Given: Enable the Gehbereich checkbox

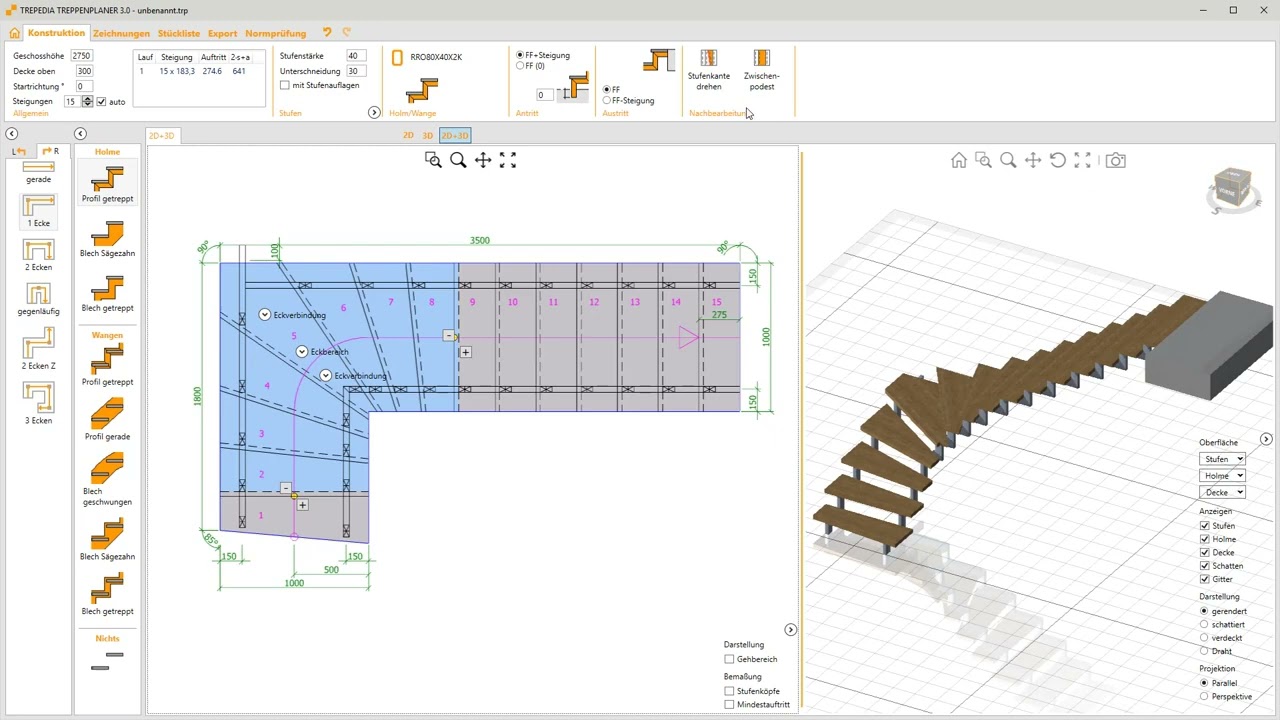Looking at the screenshot, I should tap(729, 659).
